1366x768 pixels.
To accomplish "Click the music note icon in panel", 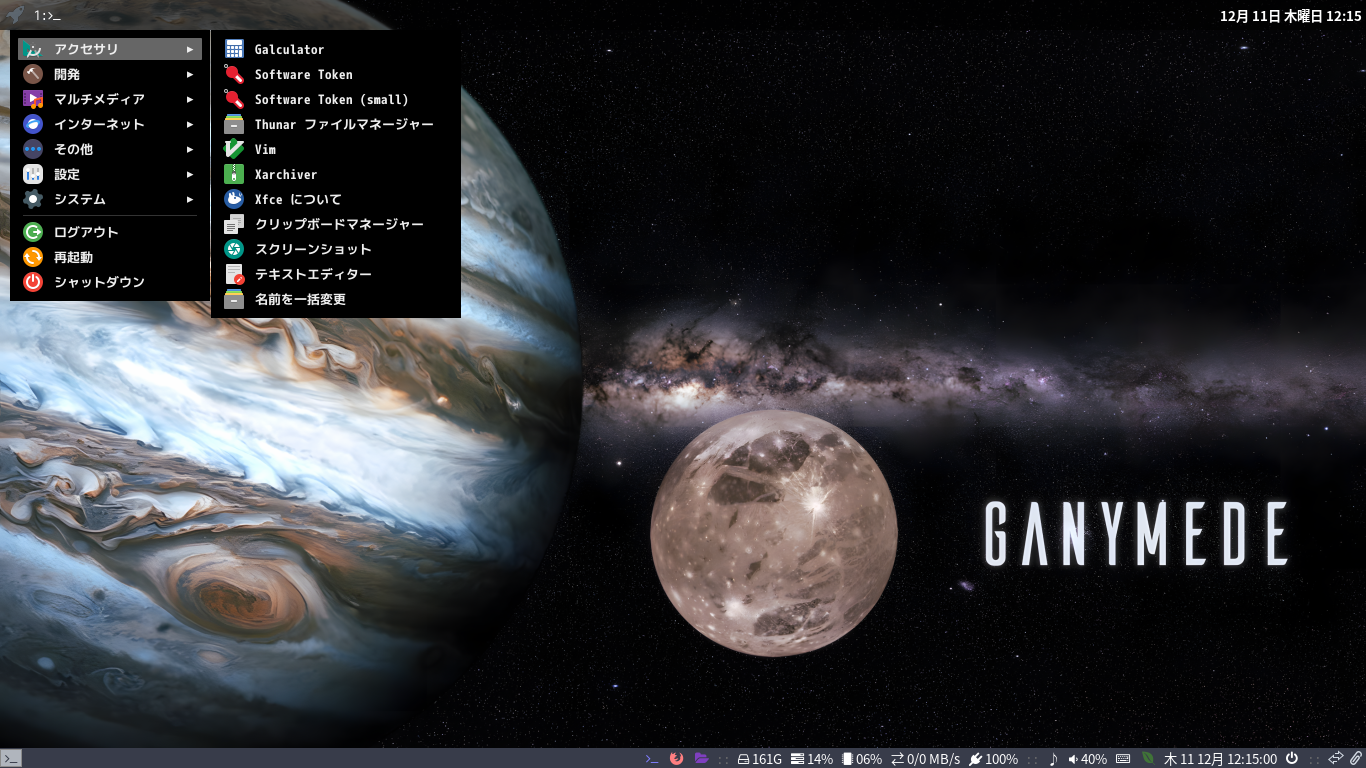I will (1053, 759).
